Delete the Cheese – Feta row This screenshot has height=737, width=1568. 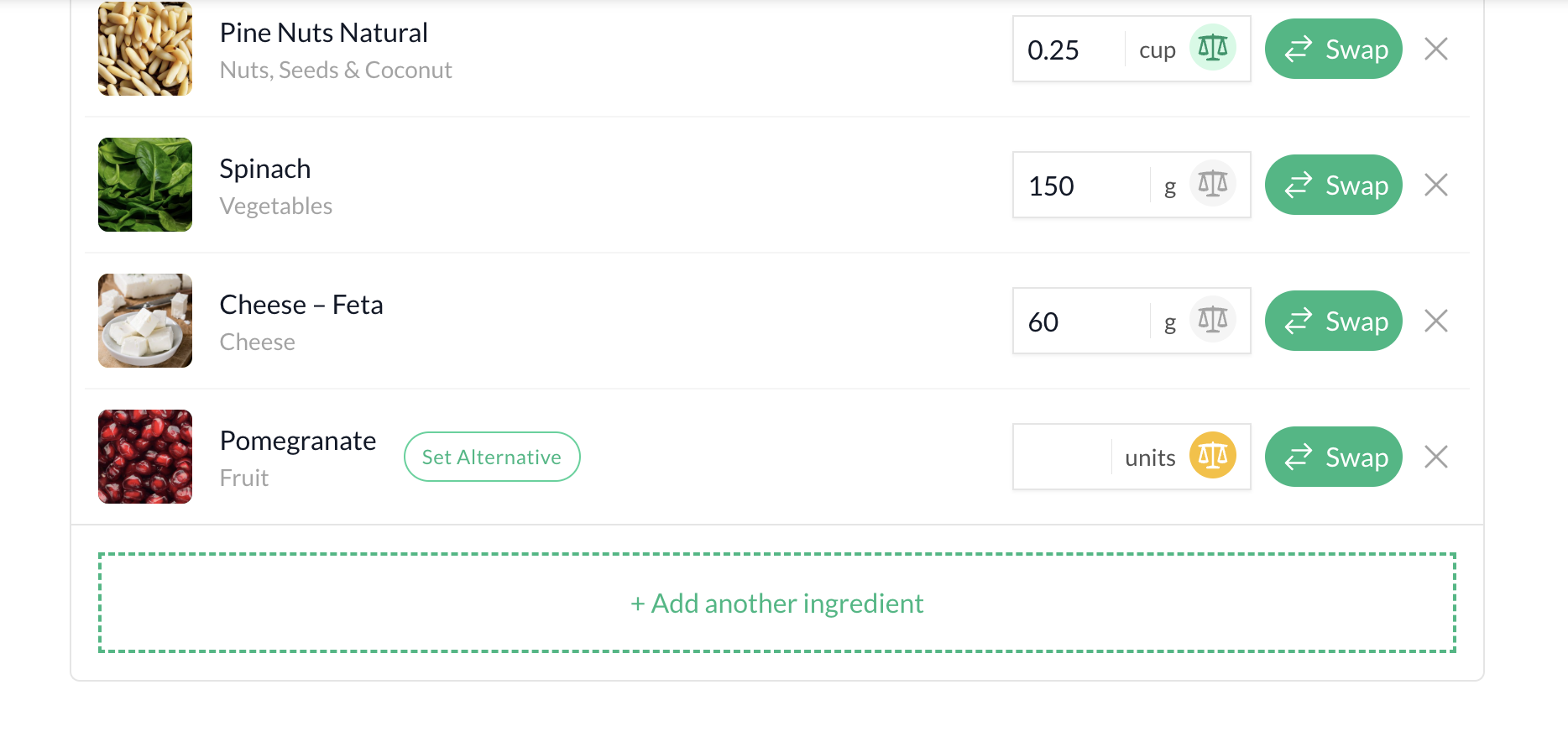point(1436,321)
